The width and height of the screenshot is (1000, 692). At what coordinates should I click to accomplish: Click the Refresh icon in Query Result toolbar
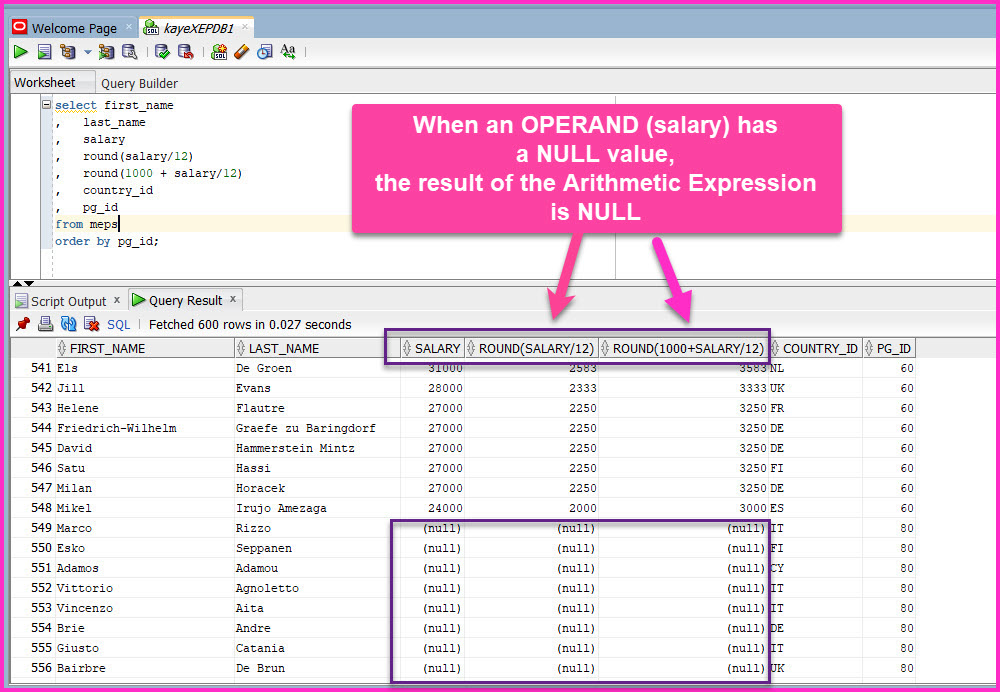click(68, 324)
